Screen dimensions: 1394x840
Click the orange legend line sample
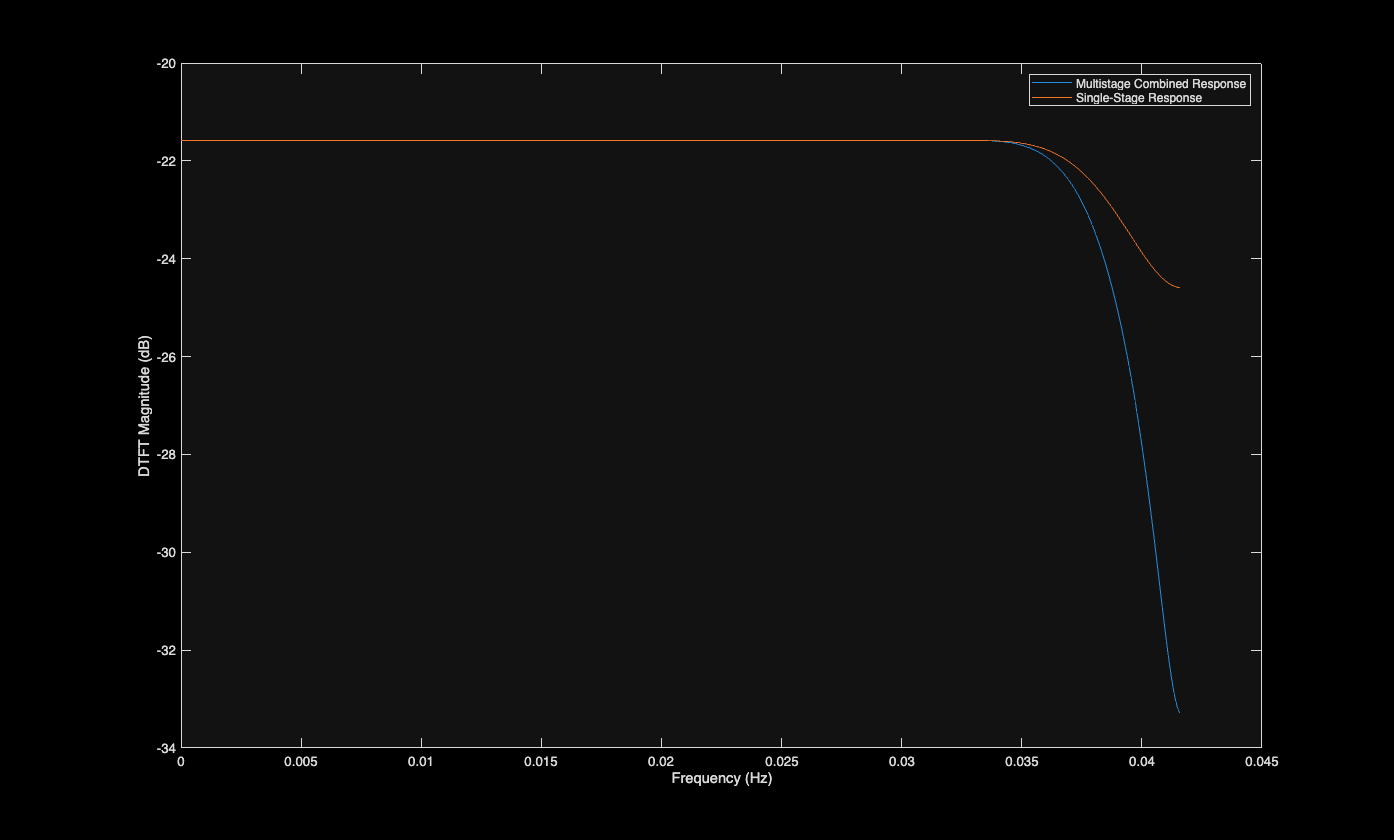pos(1052,98)
